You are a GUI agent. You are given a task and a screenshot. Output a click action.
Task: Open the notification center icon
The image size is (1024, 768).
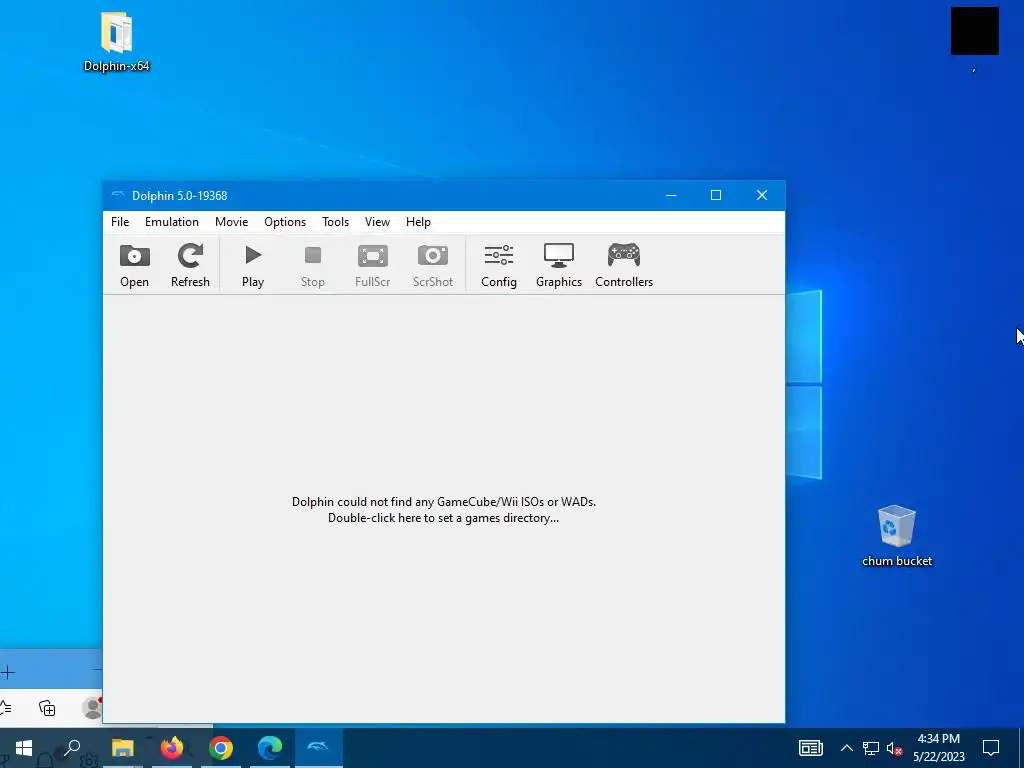(x=991, y=748)
